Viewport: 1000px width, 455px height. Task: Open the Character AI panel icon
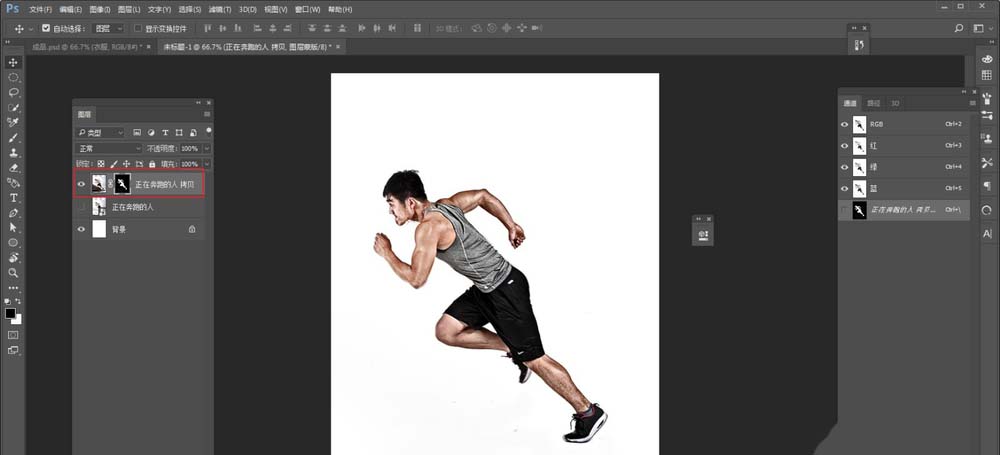tap(987, 234)
